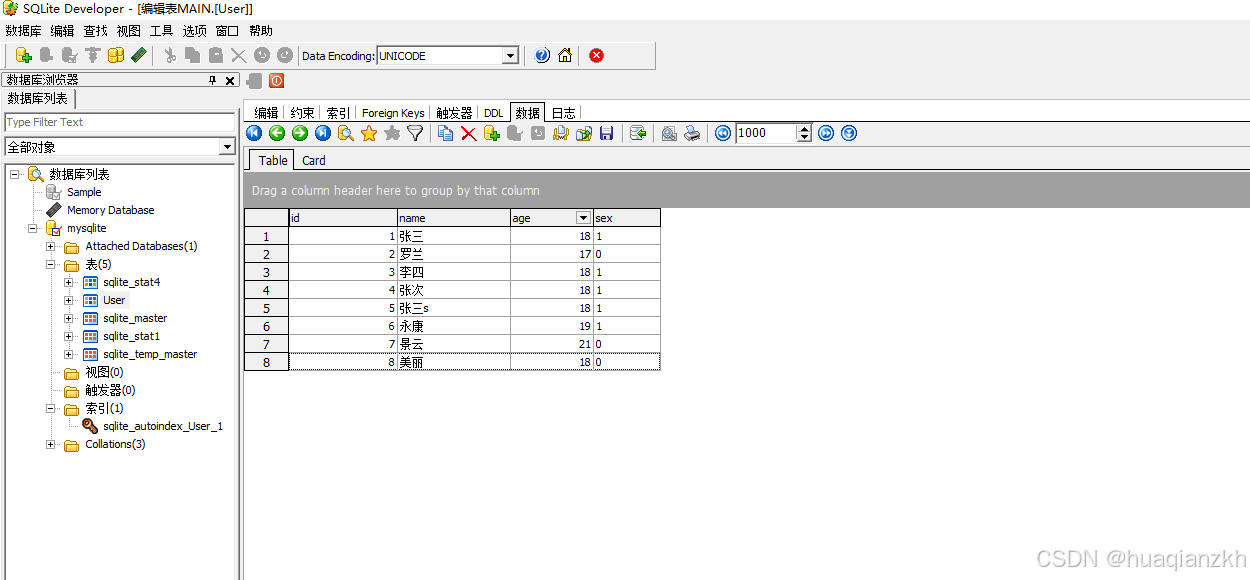Click the next page arrow after 1000 field

coord(826,133)
